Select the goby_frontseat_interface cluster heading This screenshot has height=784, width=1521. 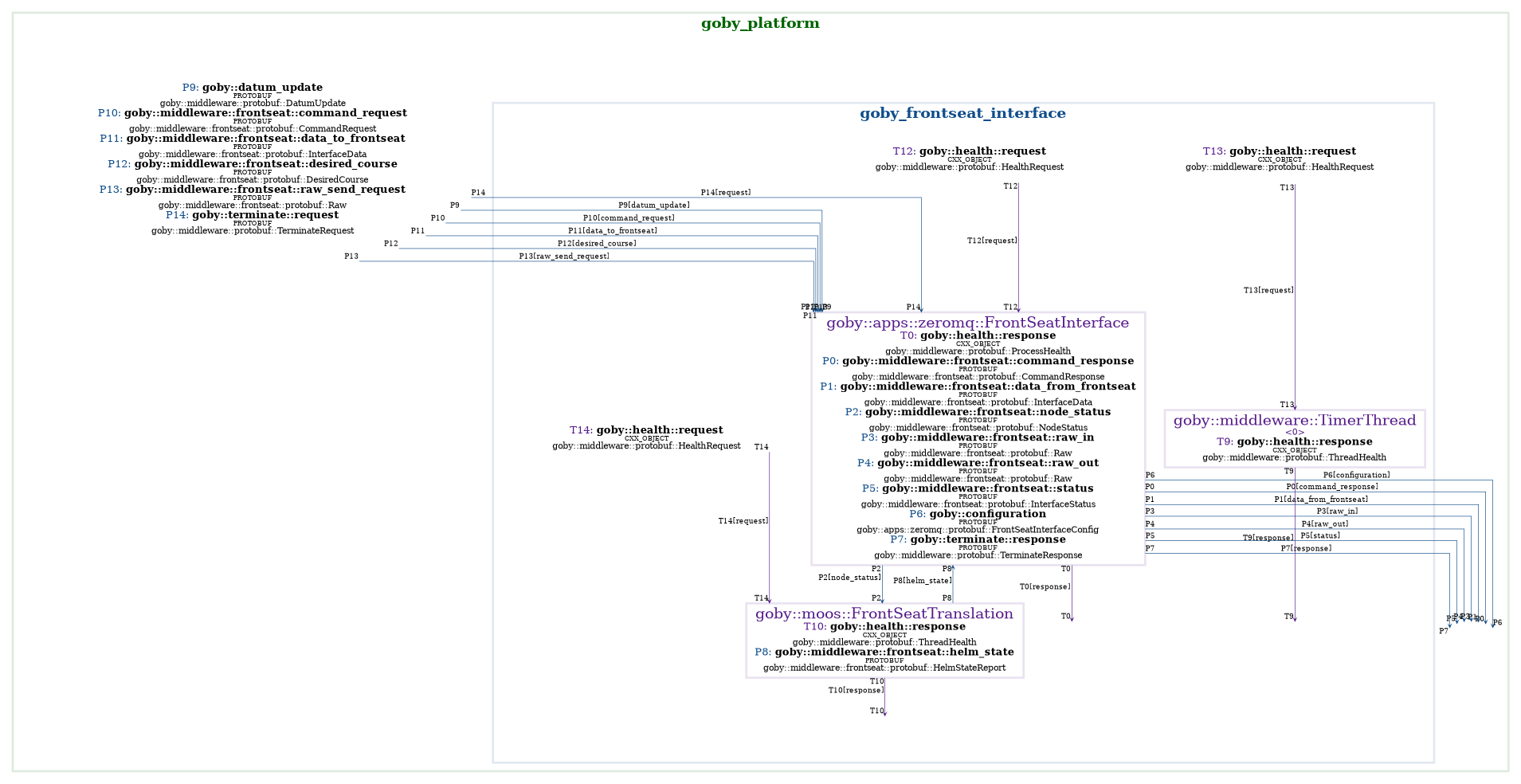[962, 114]
